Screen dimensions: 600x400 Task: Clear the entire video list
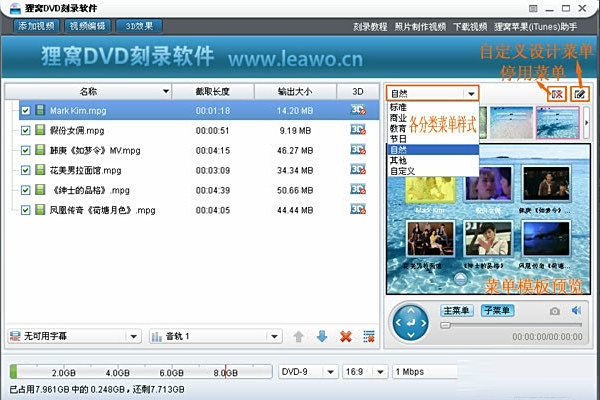(369, 336)
